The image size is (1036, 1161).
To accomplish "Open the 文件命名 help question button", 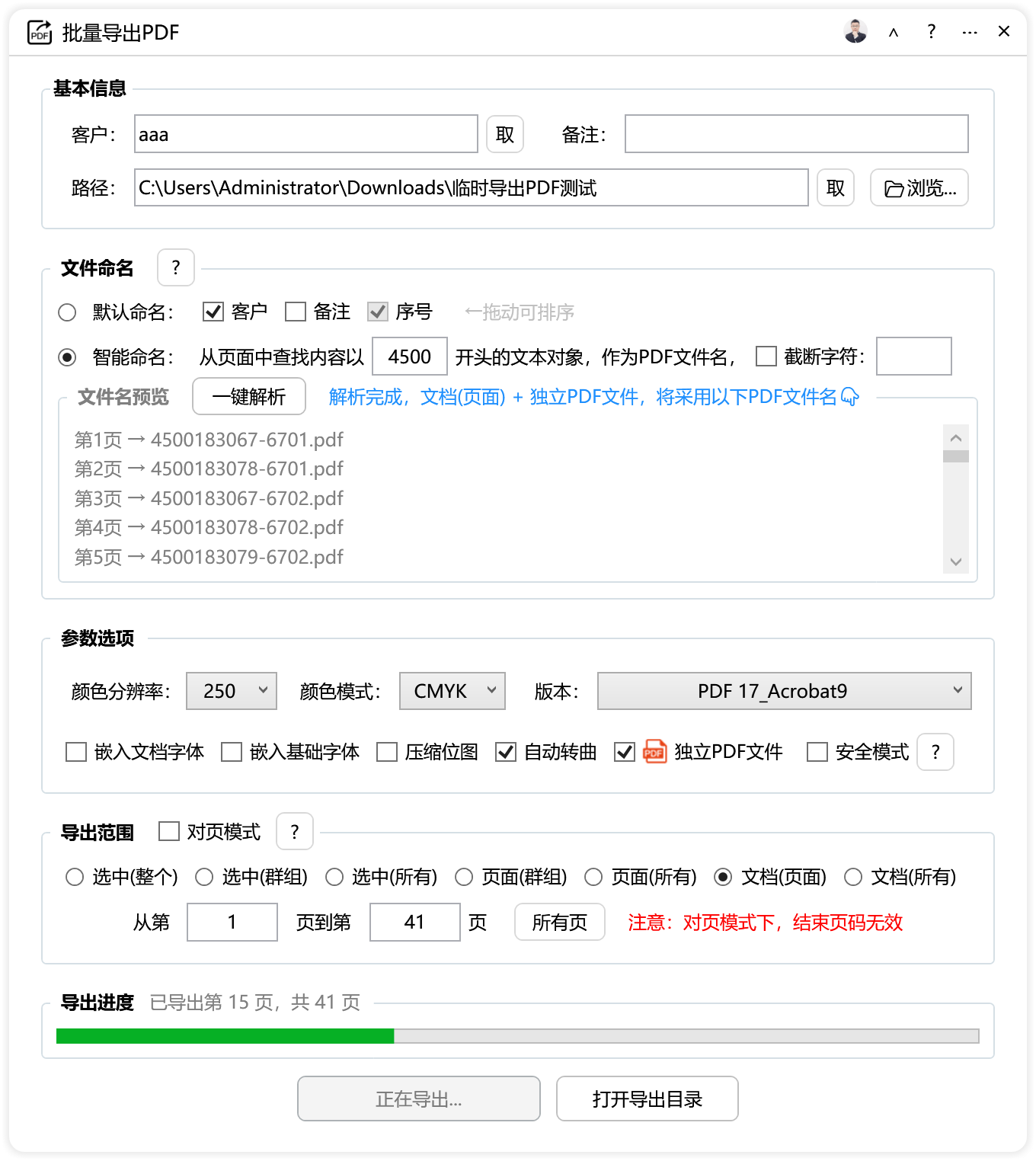I will tap(176, 267).
